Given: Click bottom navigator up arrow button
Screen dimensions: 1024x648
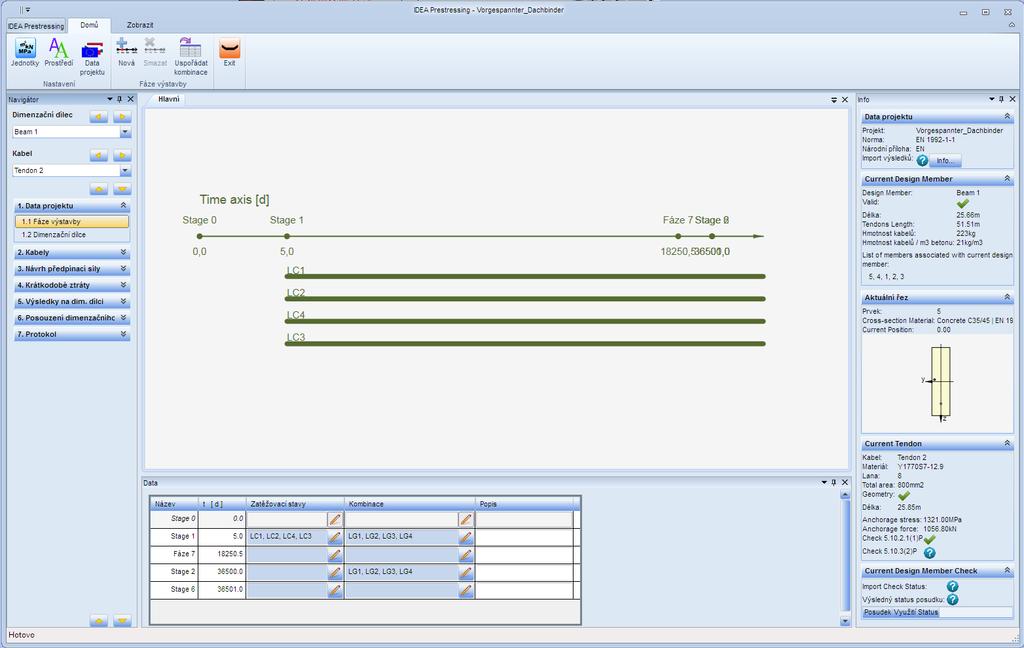Looking at the screenshot, I should coord(99,621).
